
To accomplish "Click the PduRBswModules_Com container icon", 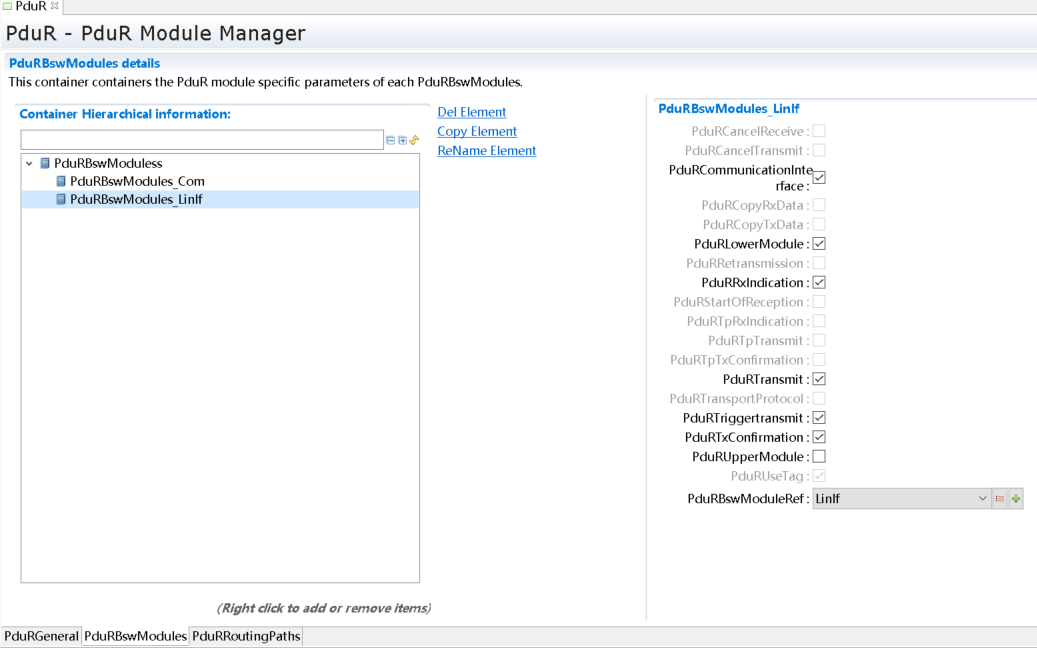I will pos(61,181).
